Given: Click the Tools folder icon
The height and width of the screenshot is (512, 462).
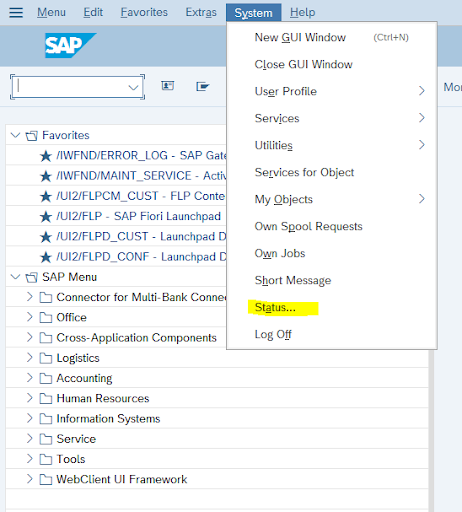Looking at the screenshot, I should (46, 460).
